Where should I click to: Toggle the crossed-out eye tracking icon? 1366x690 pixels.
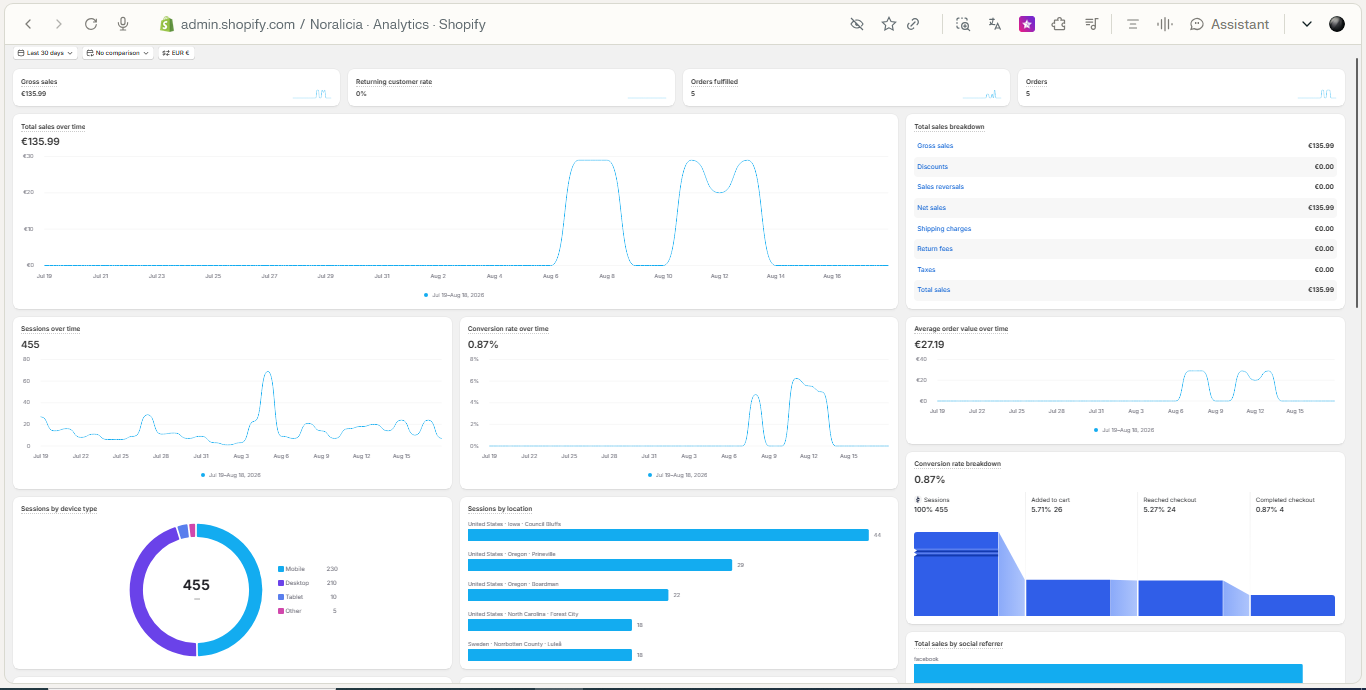coord(856,24)
